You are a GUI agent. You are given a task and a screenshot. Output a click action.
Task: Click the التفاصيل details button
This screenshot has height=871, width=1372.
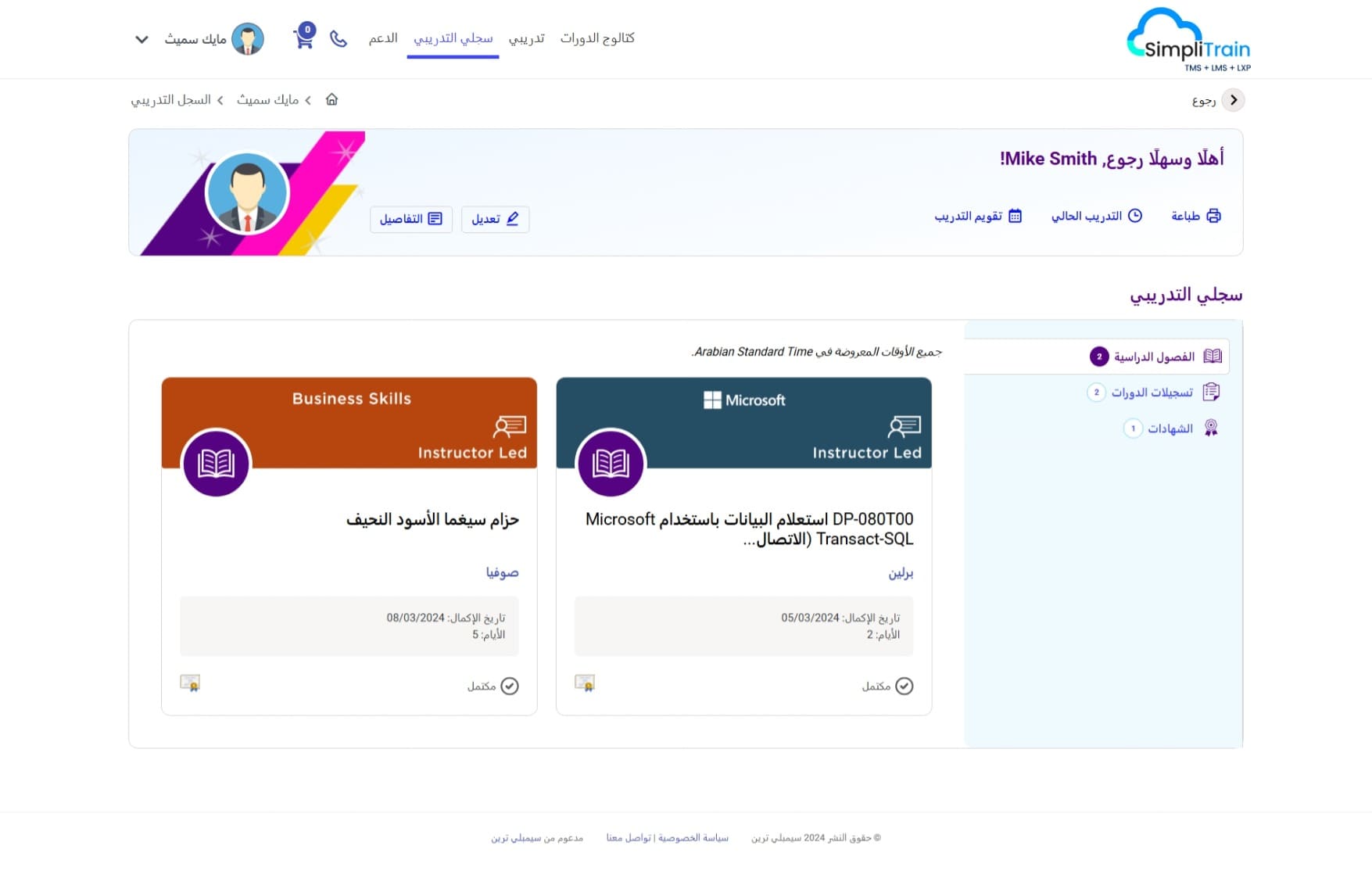(x=410, y=219)
